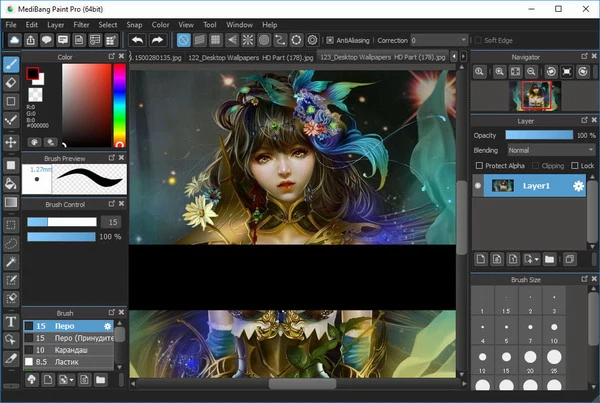Click the Undo arrow in toolbar
The height and width of the screenshot is (403, 600).
coord(137,40)
